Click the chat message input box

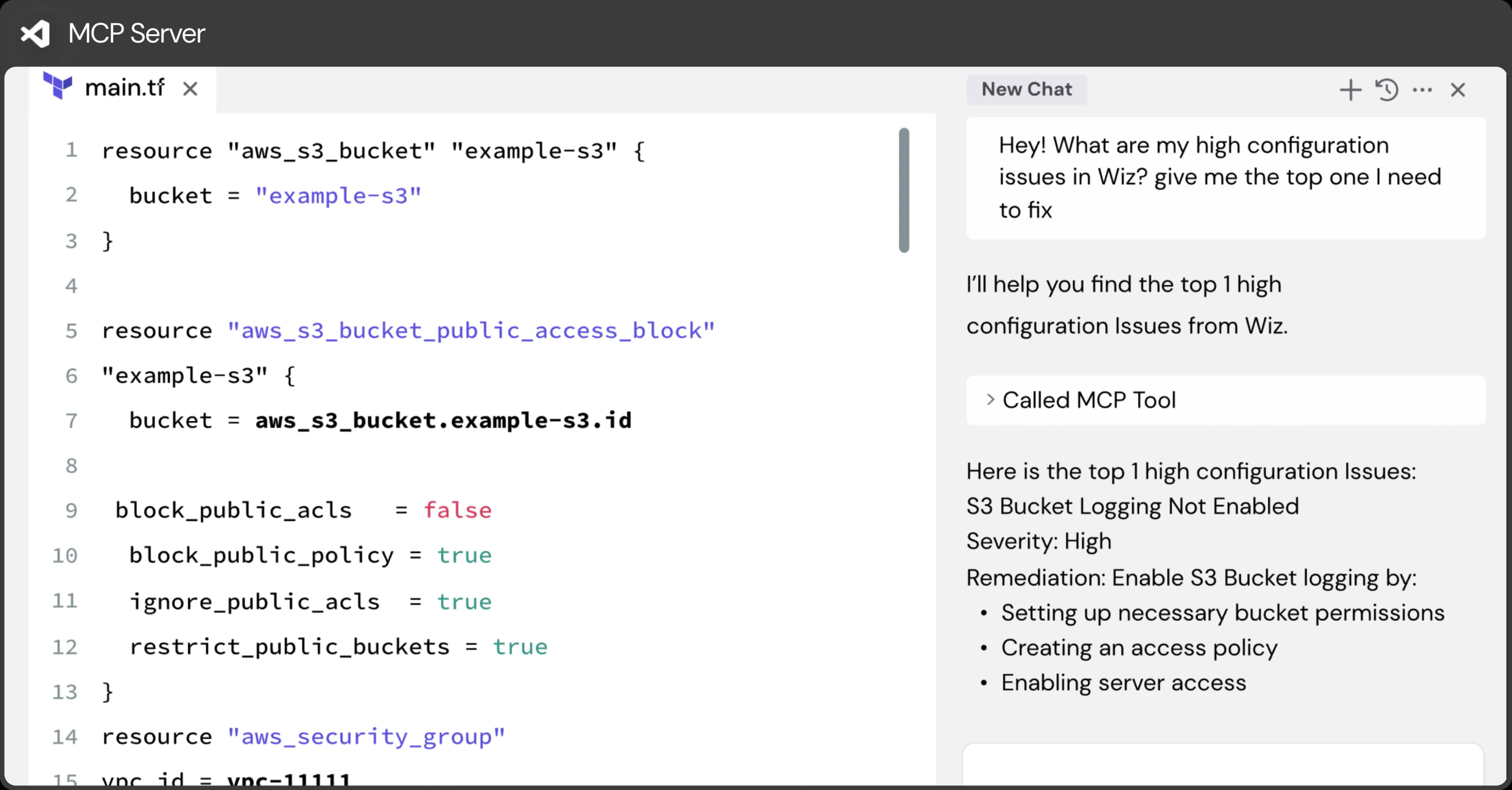tap(1223, 764)
